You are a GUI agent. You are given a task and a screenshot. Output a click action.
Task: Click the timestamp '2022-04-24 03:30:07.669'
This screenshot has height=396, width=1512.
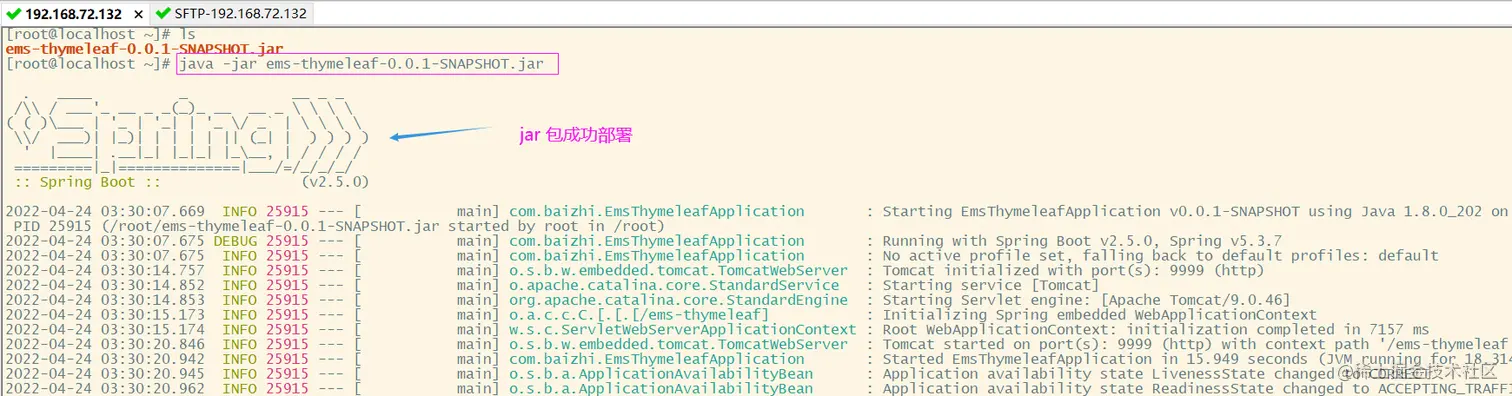105,211
